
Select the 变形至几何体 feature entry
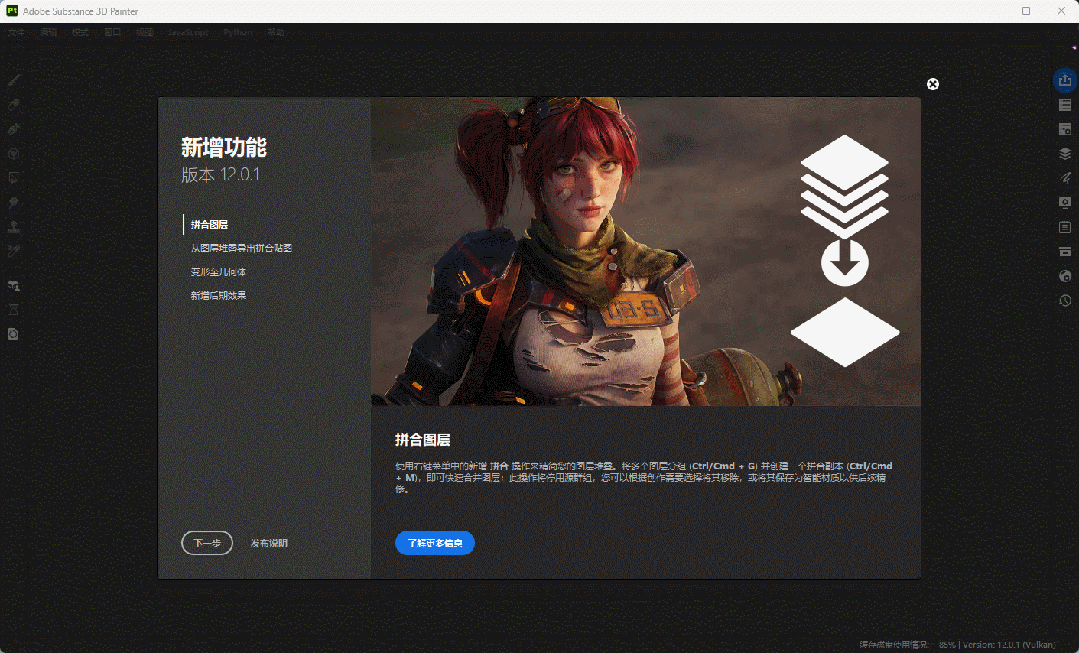[x=218, y=272]
